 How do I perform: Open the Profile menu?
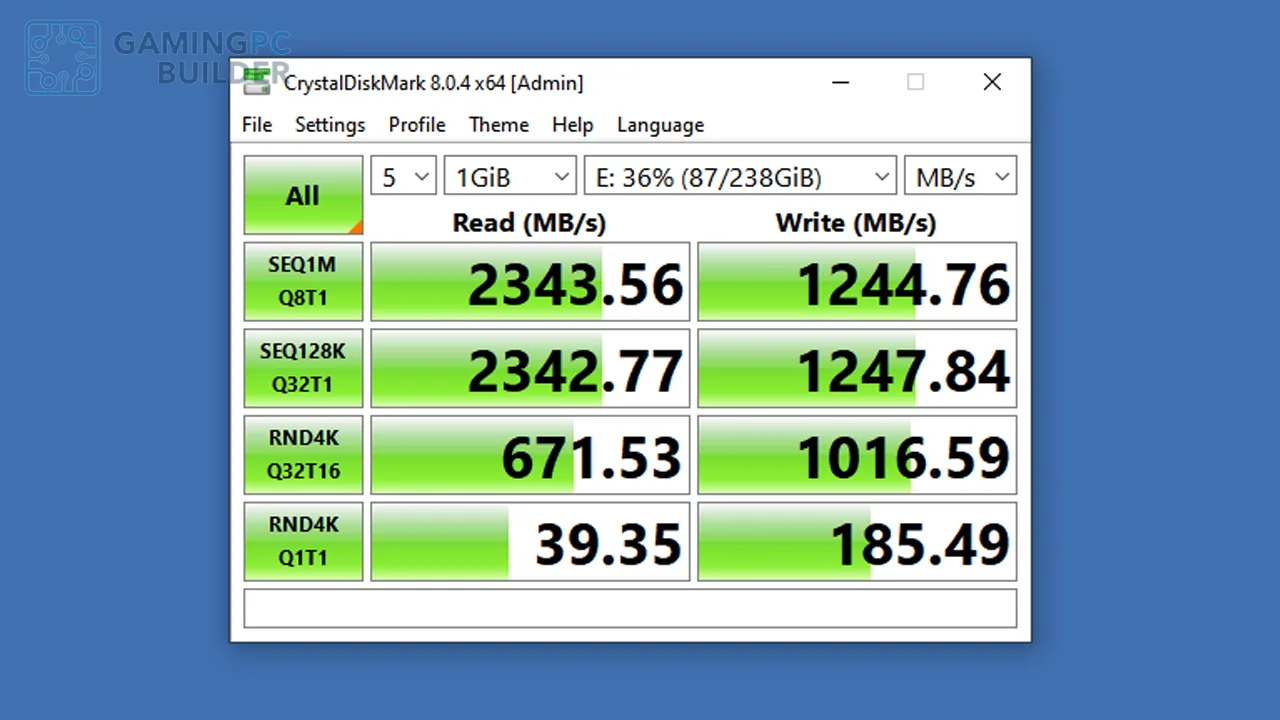click(417, 125)
